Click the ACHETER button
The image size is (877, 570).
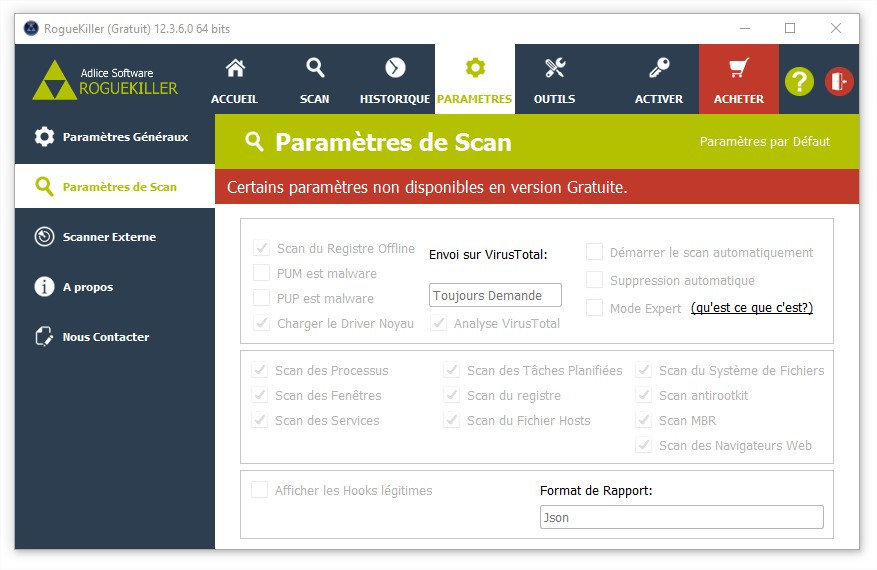[x=738, y=79]
